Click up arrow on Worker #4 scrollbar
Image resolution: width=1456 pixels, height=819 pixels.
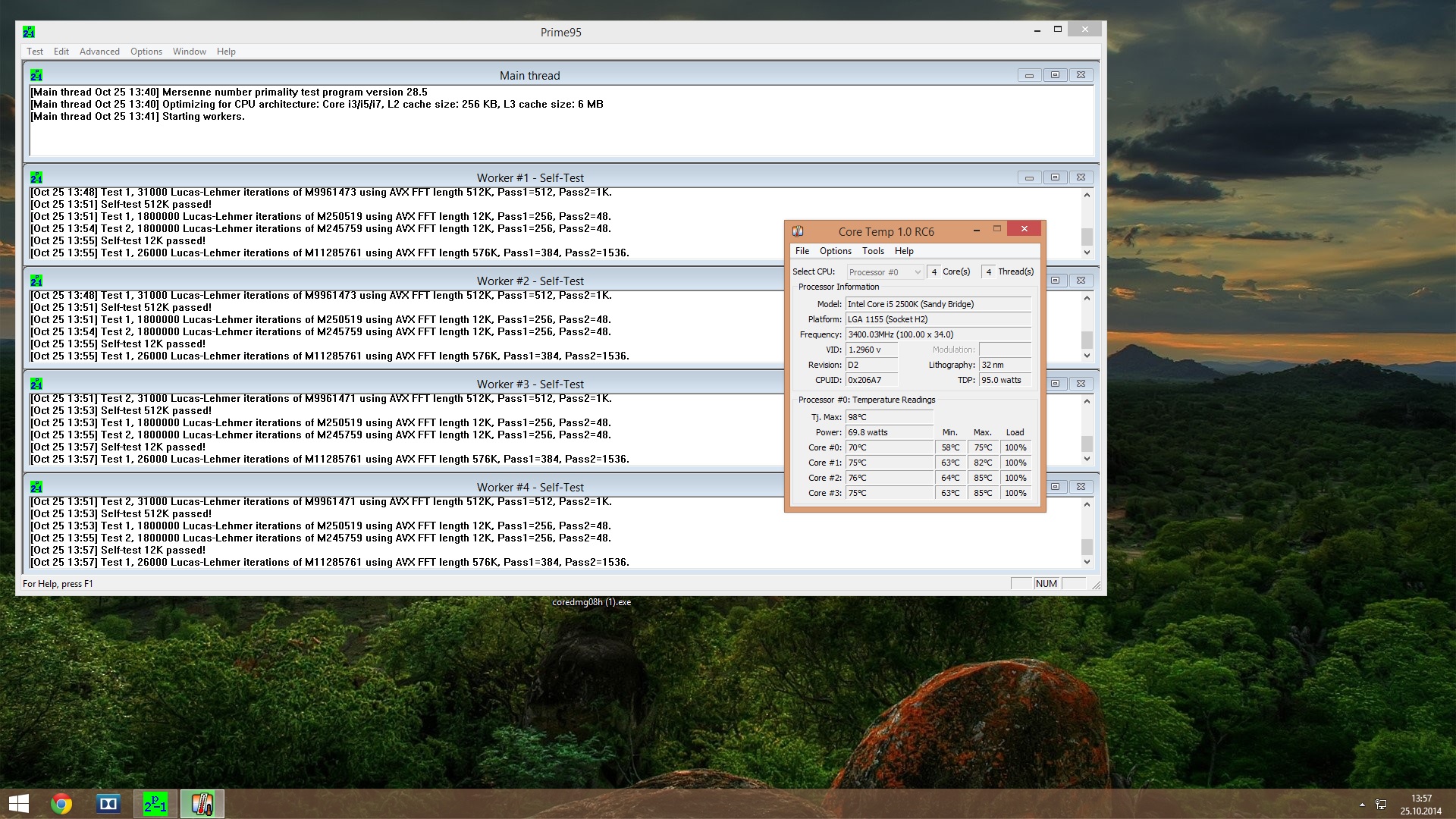point(1087,504)
